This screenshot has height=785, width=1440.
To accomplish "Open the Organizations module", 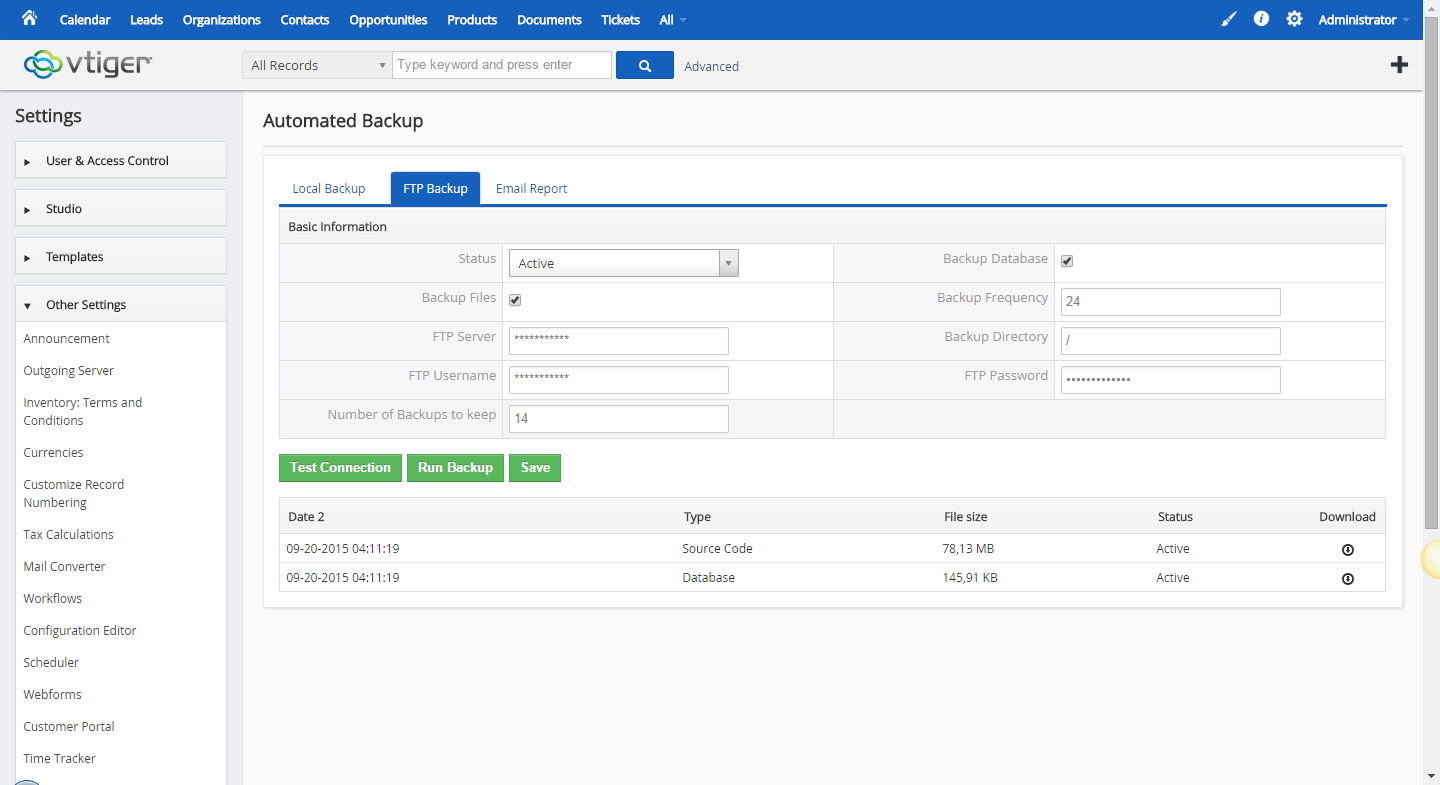I will click(222, 20).
